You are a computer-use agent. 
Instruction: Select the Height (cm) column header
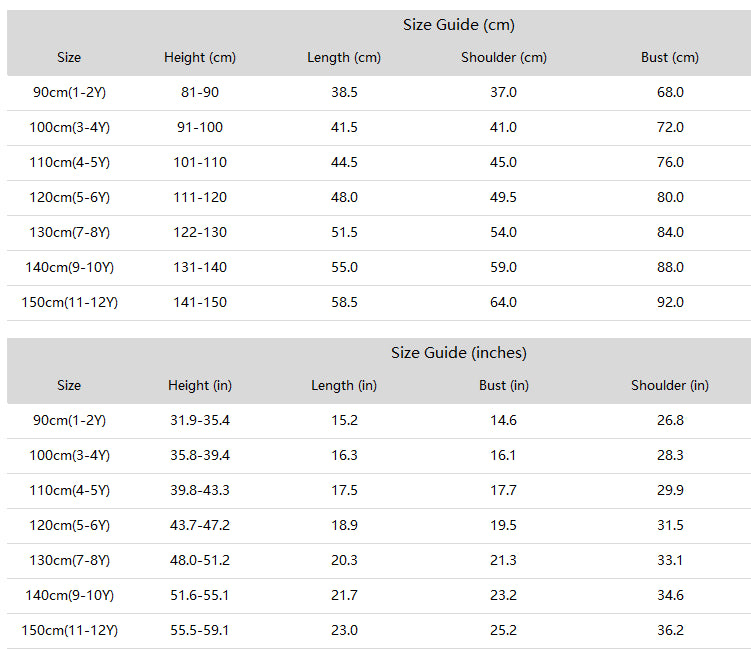(x=200, y=57)
